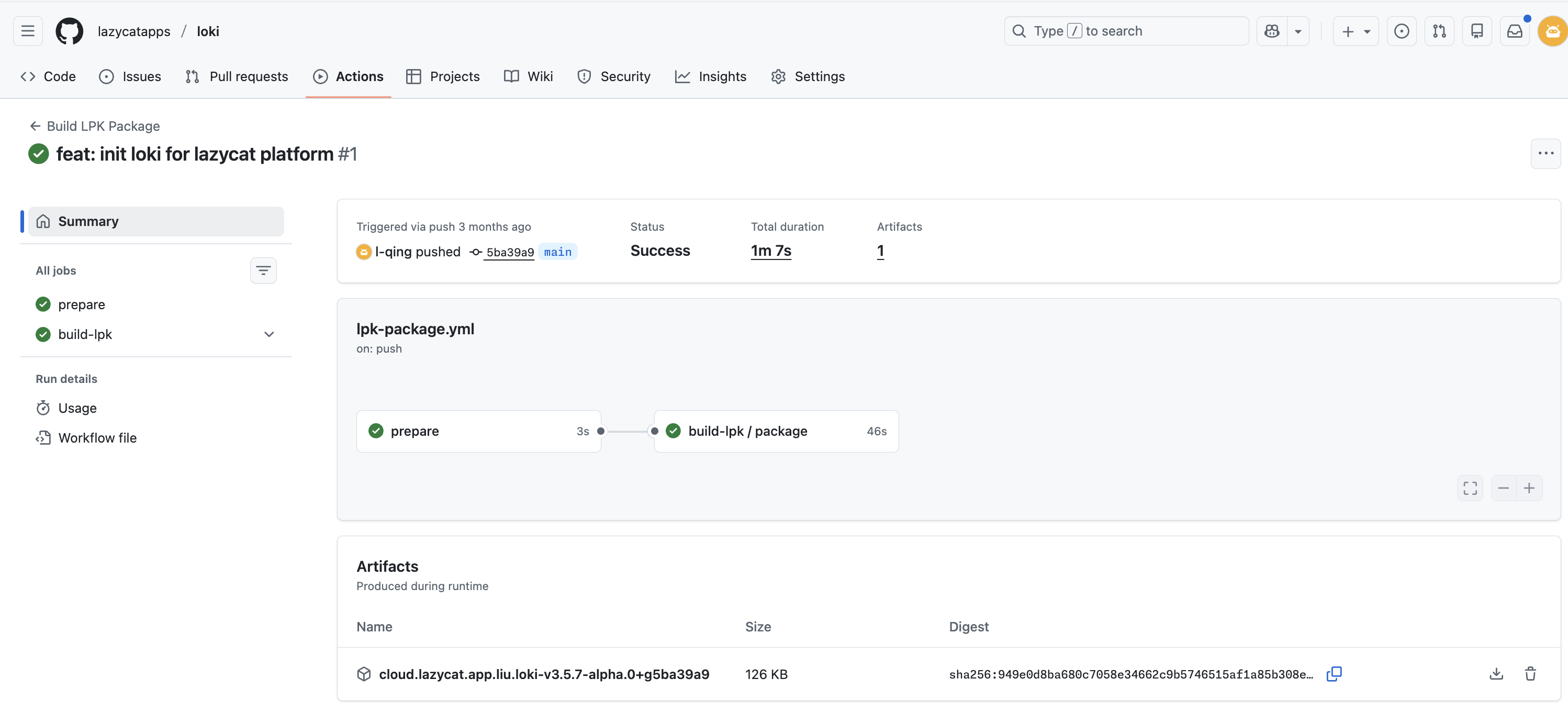The width and height of the screenshot is (1568, 724).
Task: Open the workflow run kebab options menu
Action: tap(1545, 153)
